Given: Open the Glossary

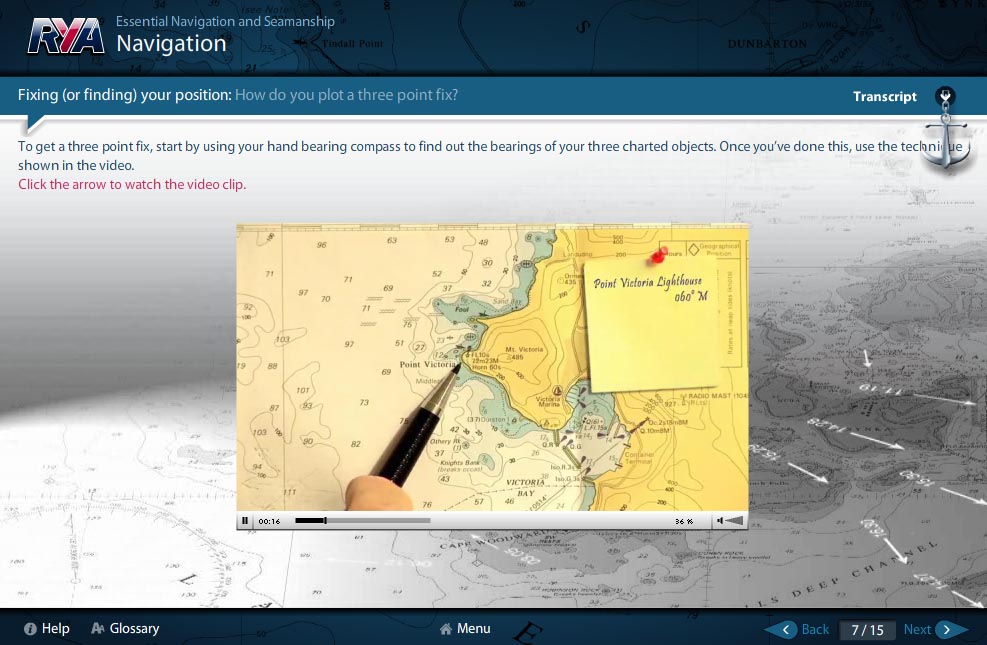Looking at the screenshot, I should pos(134,629).
